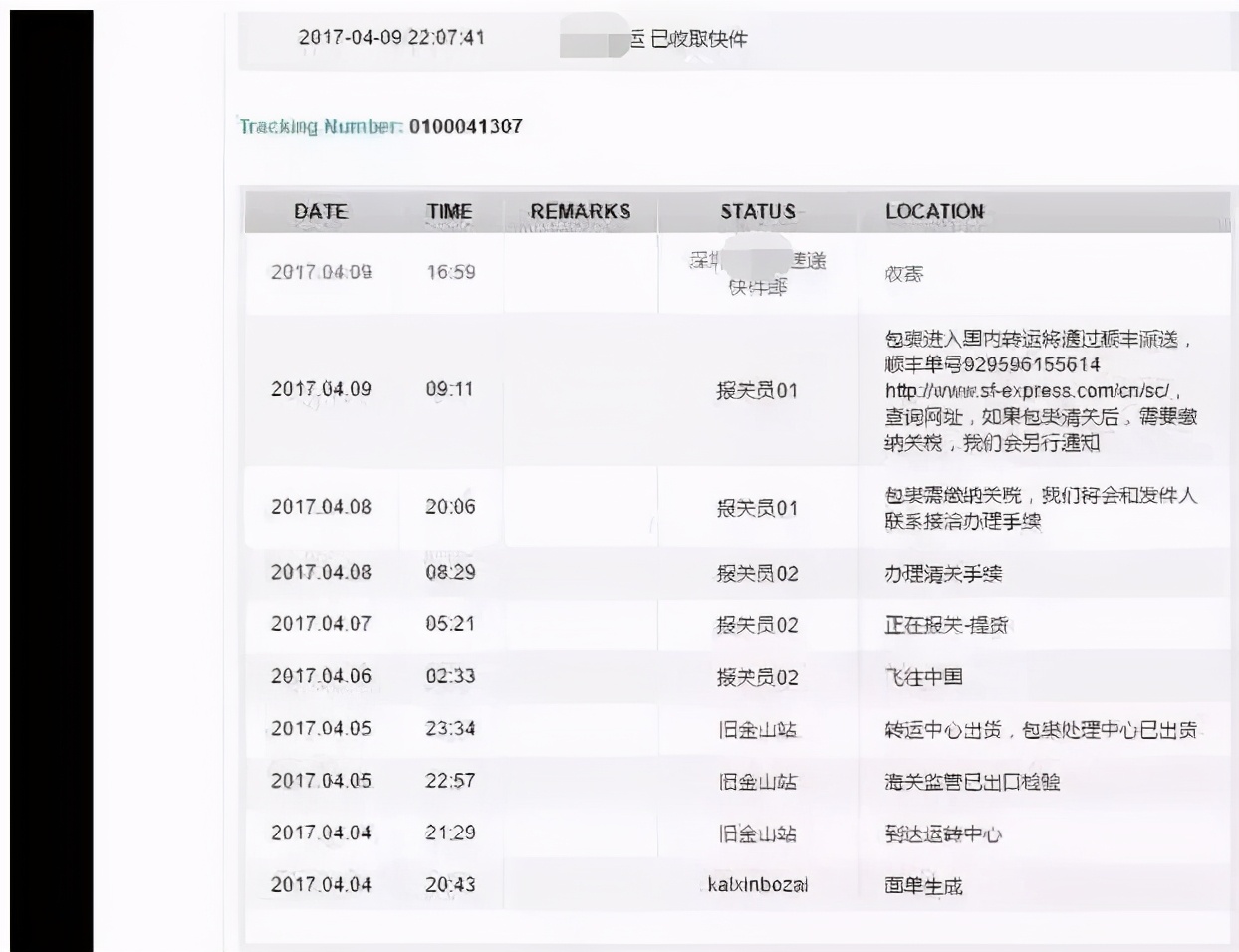Click the '报关员02' status dated 2017.04.08

759,572
